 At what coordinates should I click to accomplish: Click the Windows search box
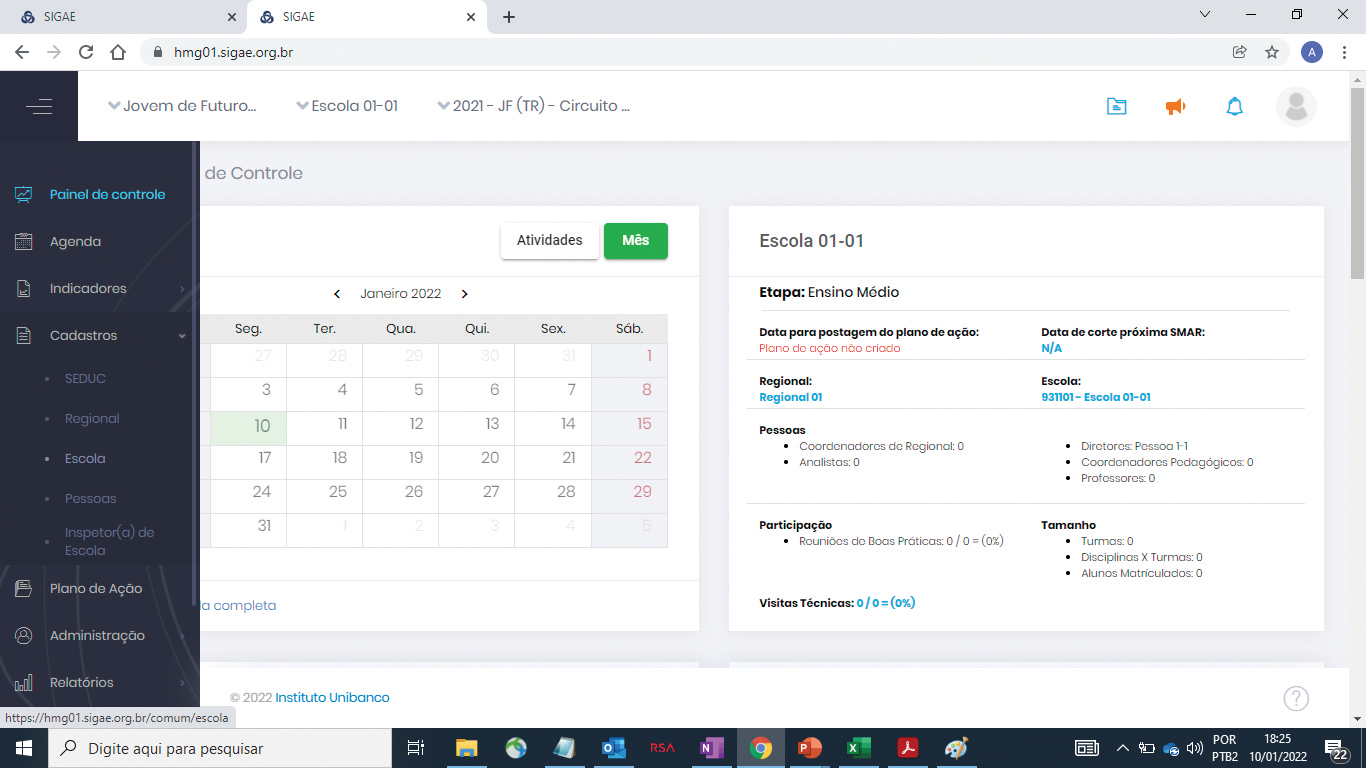[219, 748]
